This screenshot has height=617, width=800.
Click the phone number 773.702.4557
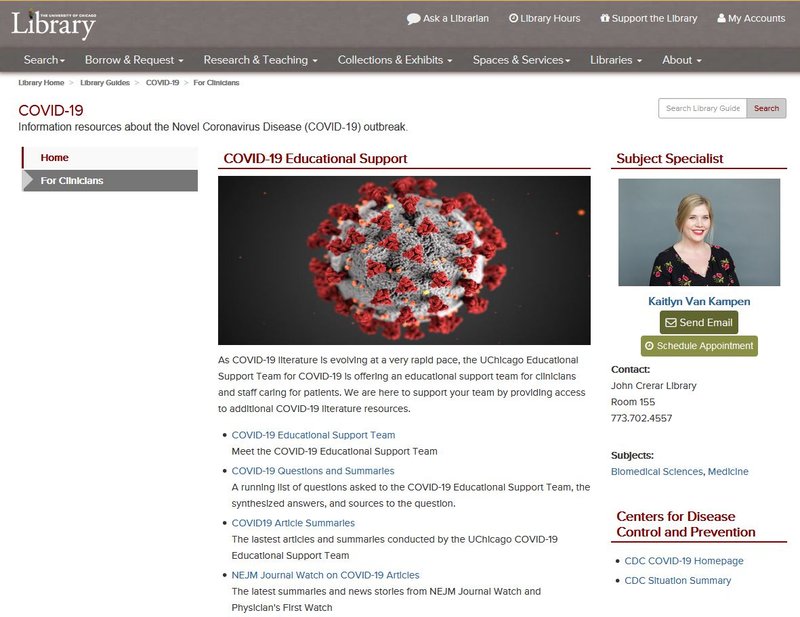tap(641, 418)
